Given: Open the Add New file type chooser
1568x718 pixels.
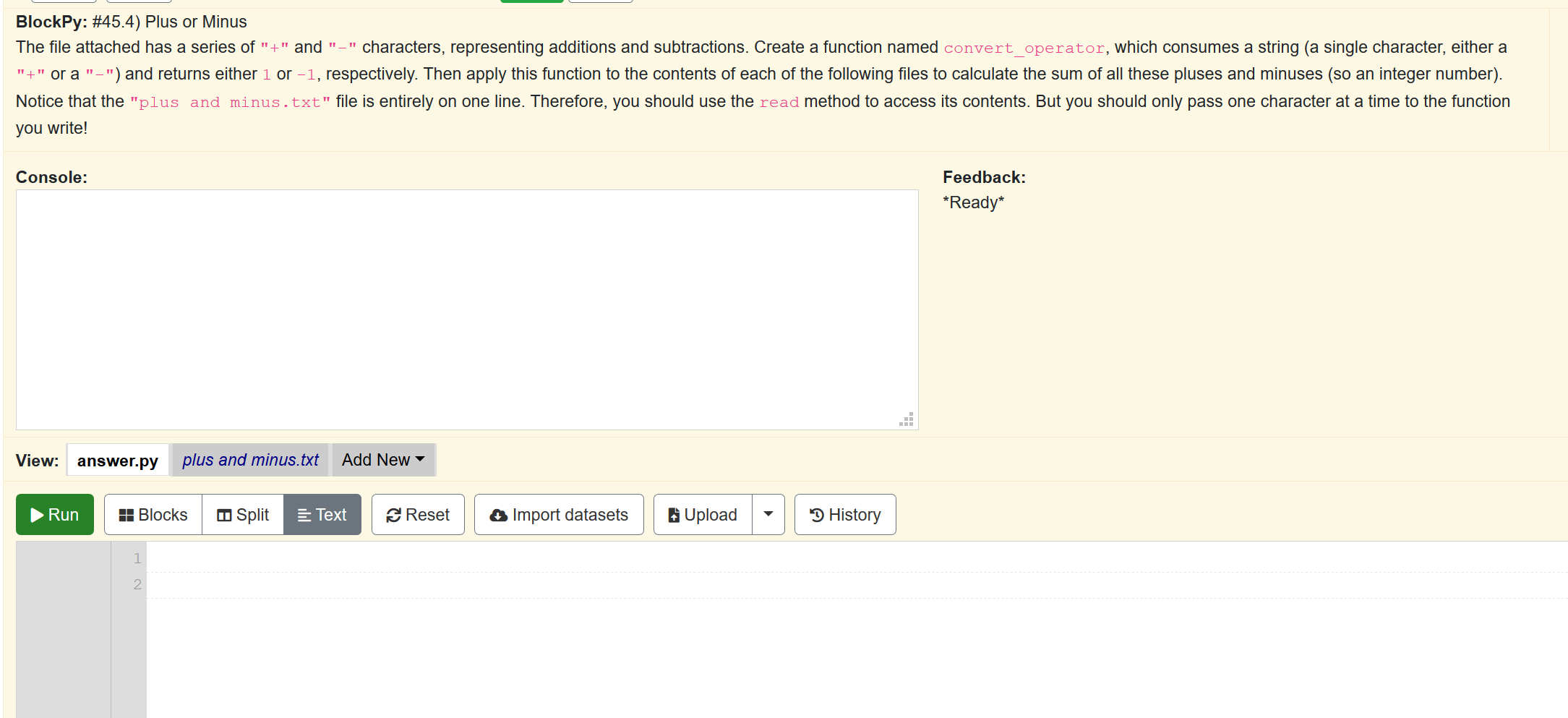Looking at the screenshot, I should 382,460.
